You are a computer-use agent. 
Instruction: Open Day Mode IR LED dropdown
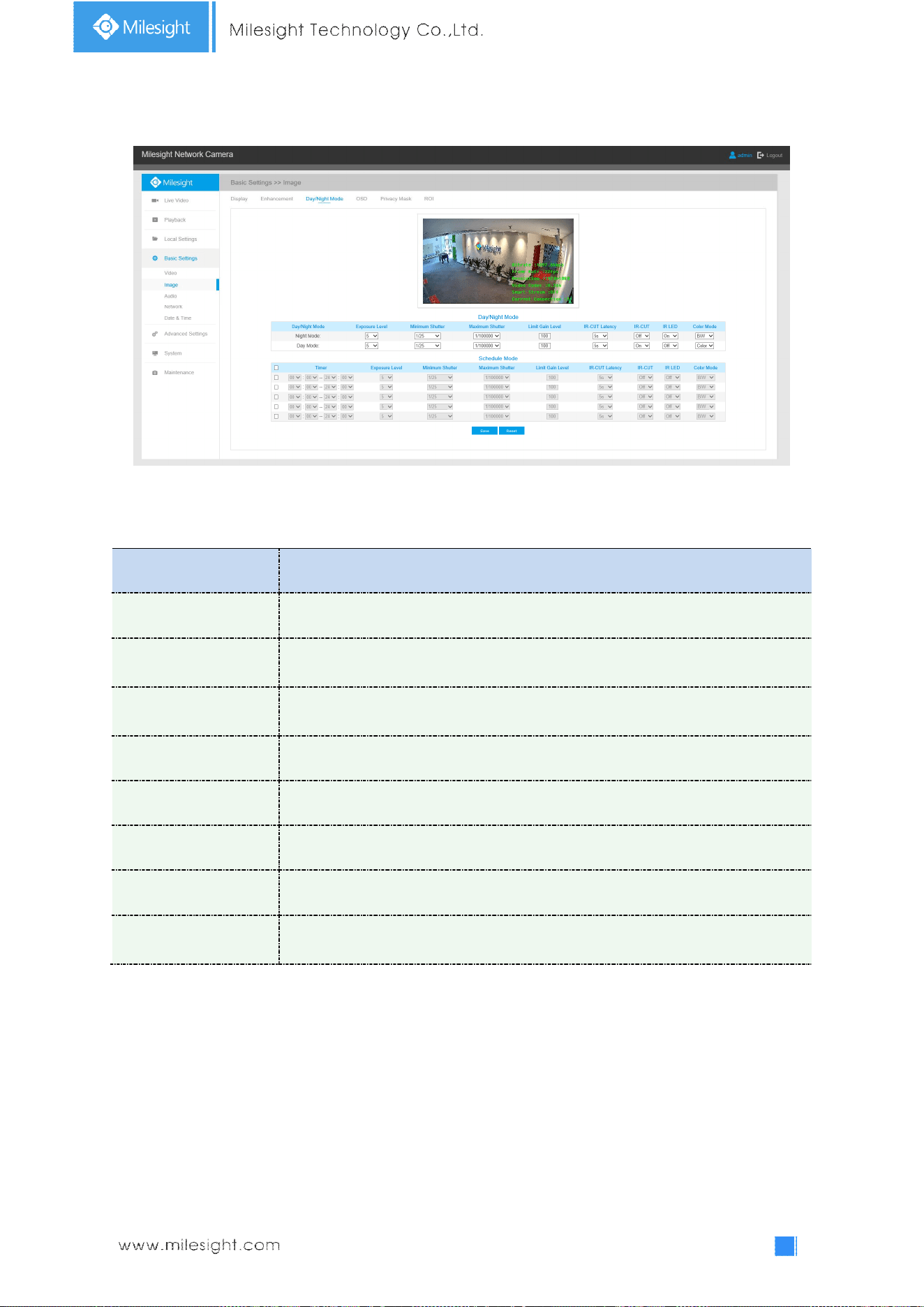click(671, 346)
